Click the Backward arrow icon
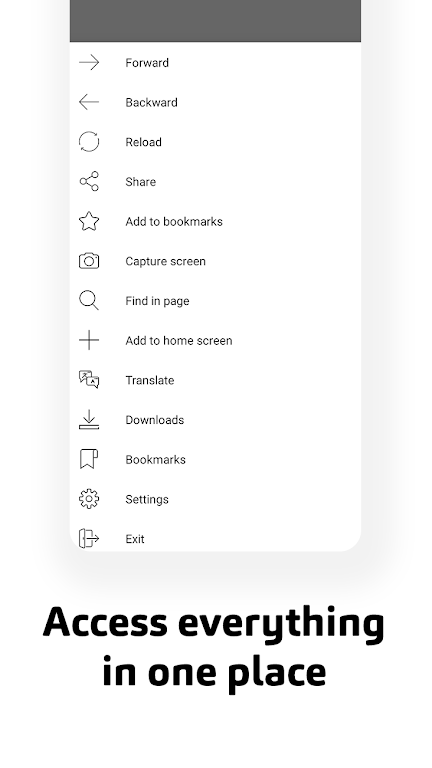432x768 pixels. (89, 102)
